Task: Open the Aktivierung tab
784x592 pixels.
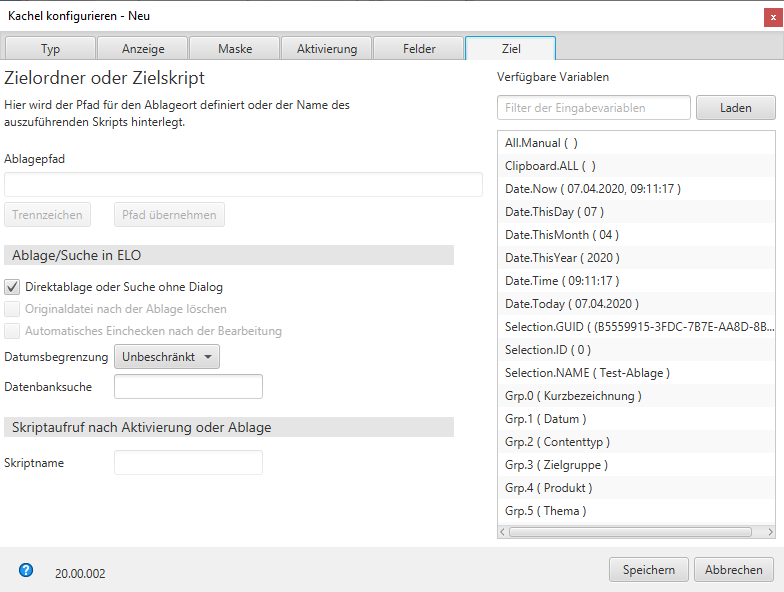Action: pos(327,48)
